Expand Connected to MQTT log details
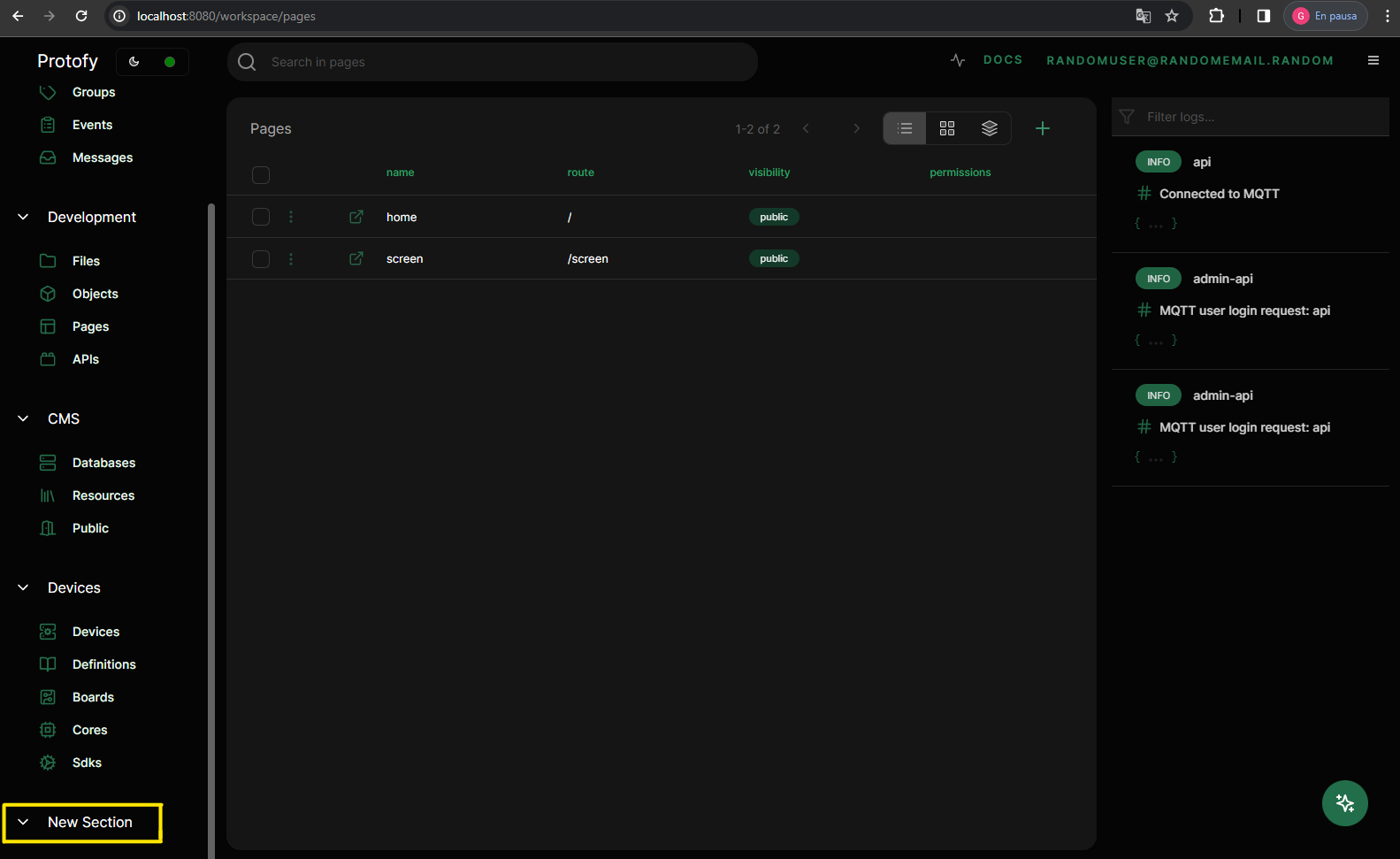This screenshot has width=1400, height=859. click(1156, 224)
